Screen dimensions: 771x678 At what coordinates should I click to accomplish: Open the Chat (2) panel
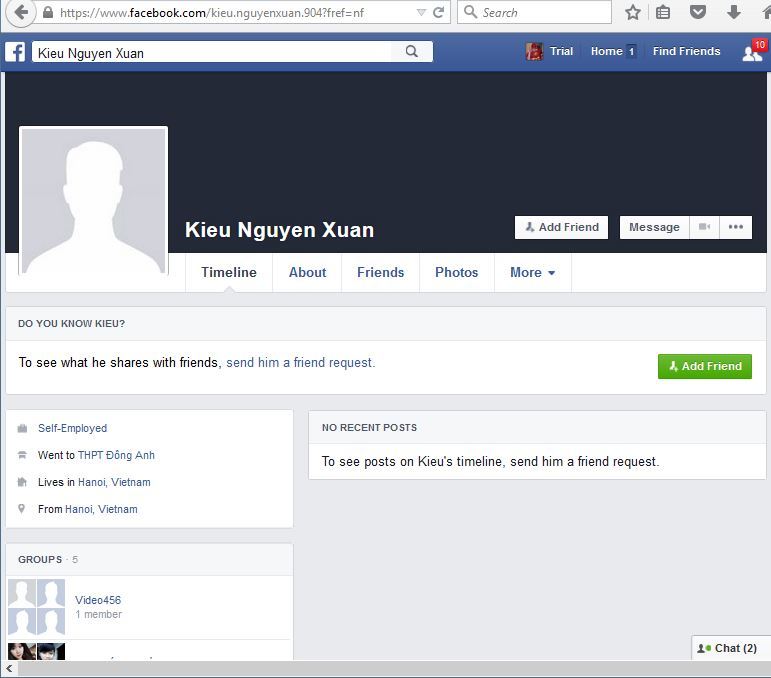coord(731,648)
